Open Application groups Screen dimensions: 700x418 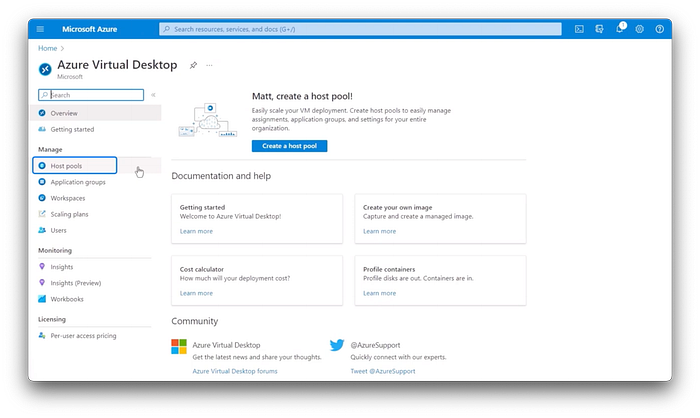[96, 182]
